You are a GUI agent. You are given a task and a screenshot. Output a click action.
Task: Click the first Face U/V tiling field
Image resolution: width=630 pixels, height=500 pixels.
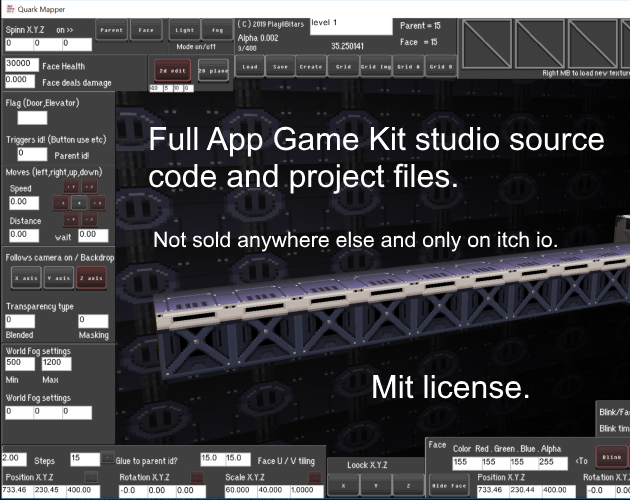(213, 459)
